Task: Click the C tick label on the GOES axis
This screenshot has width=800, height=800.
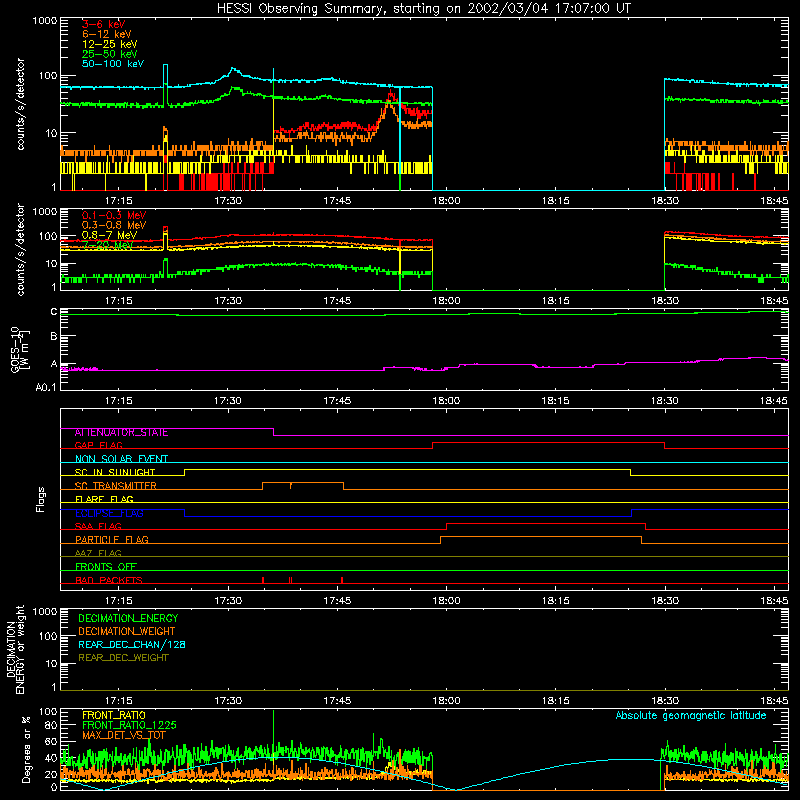Action: tap(54, 312)
